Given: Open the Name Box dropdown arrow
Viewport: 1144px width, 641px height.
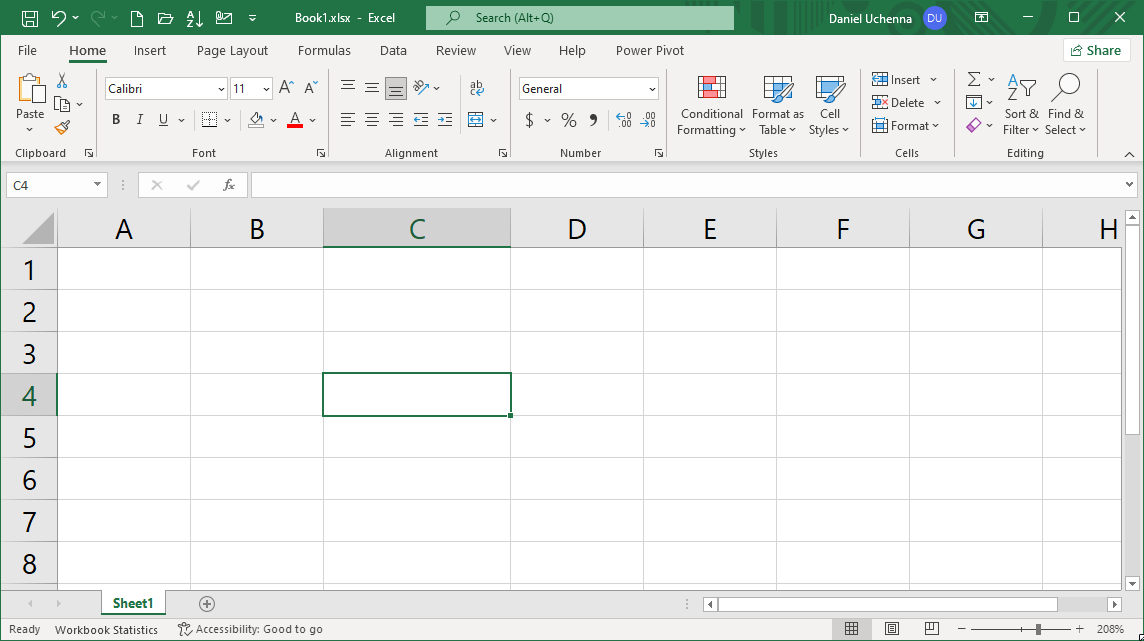Looking at the screenshot, I should tap(97, 185).
